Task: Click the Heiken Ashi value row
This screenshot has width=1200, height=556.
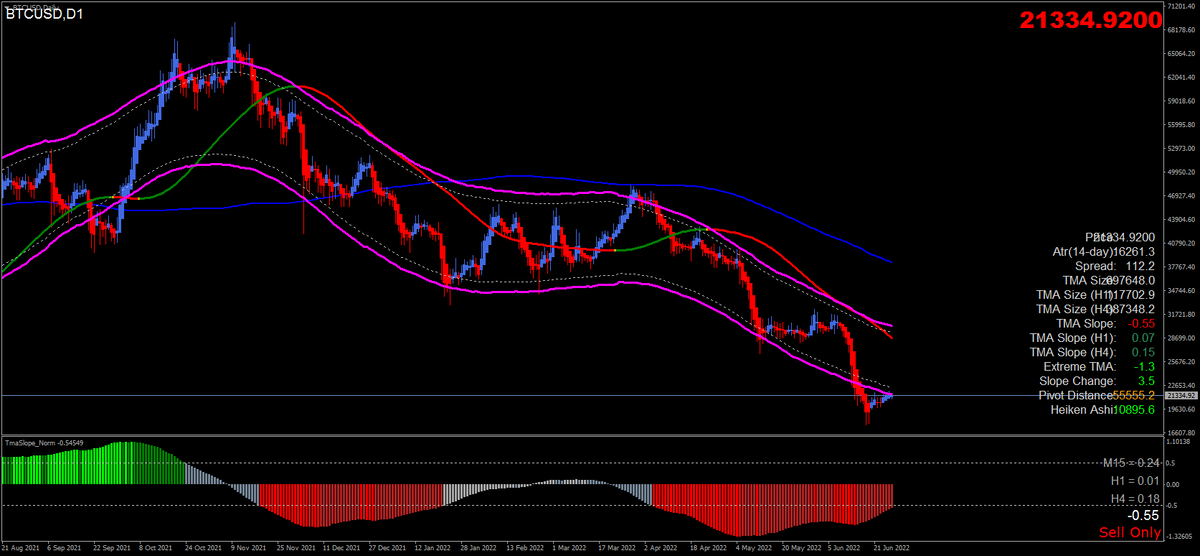Action: [x=1104, y=410]
